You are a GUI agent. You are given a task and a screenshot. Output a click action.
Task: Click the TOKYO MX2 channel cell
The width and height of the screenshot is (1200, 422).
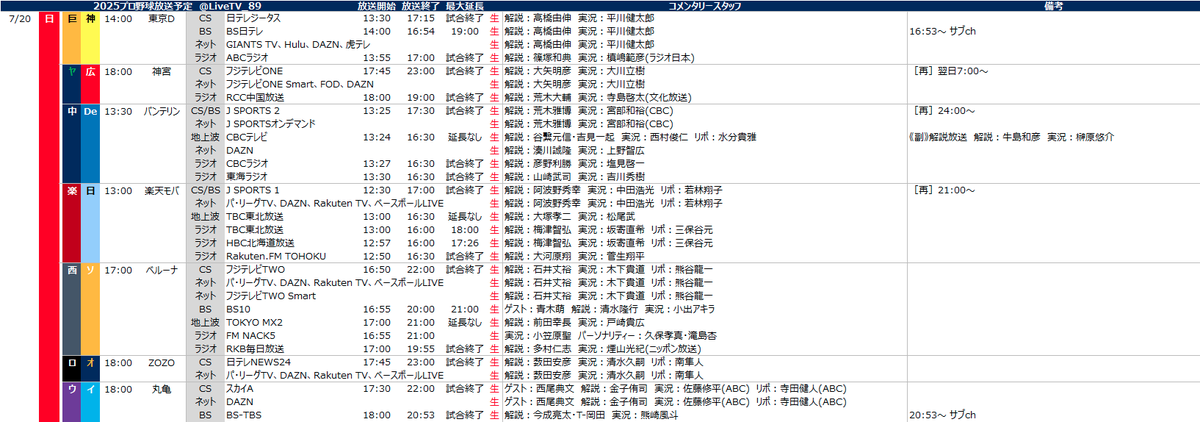point(254,322)
